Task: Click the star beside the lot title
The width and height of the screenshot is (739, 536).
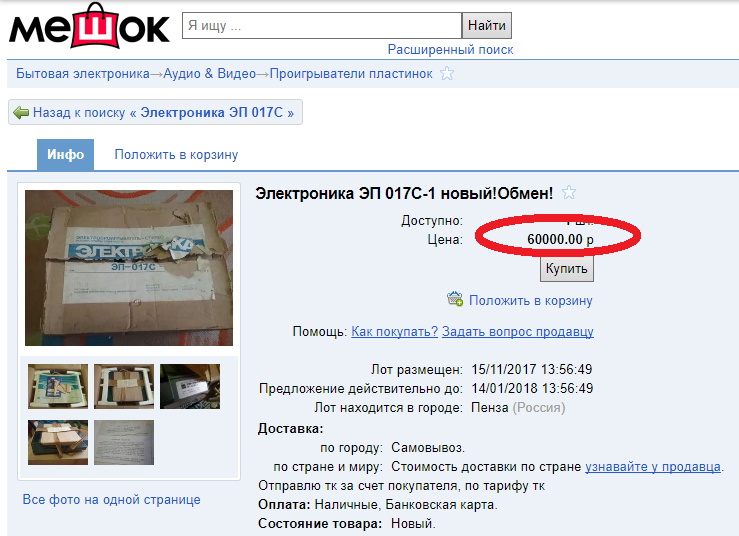Action: [x=569, y=192]
